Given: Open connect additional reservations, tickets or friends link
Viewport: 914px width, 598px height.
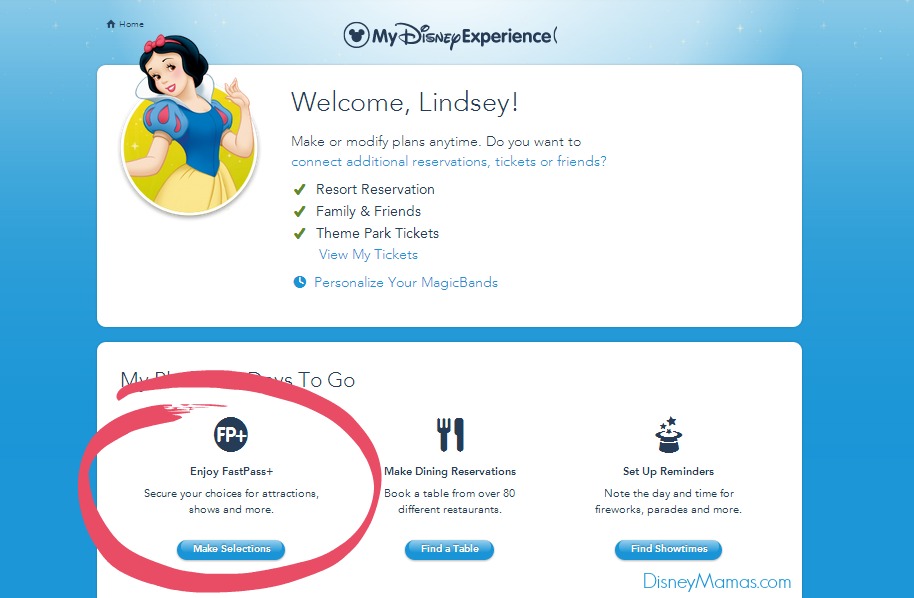Looking at the screenshot, I should [449, 161].
